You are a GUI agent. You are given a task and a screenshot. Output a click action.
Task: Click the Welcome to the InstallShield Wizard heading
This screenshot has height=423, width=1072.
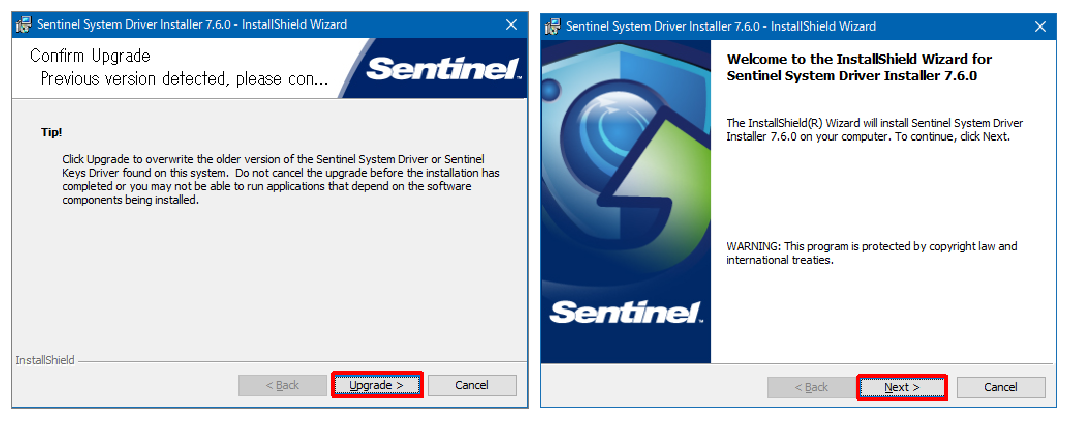(x=859, y=67)
